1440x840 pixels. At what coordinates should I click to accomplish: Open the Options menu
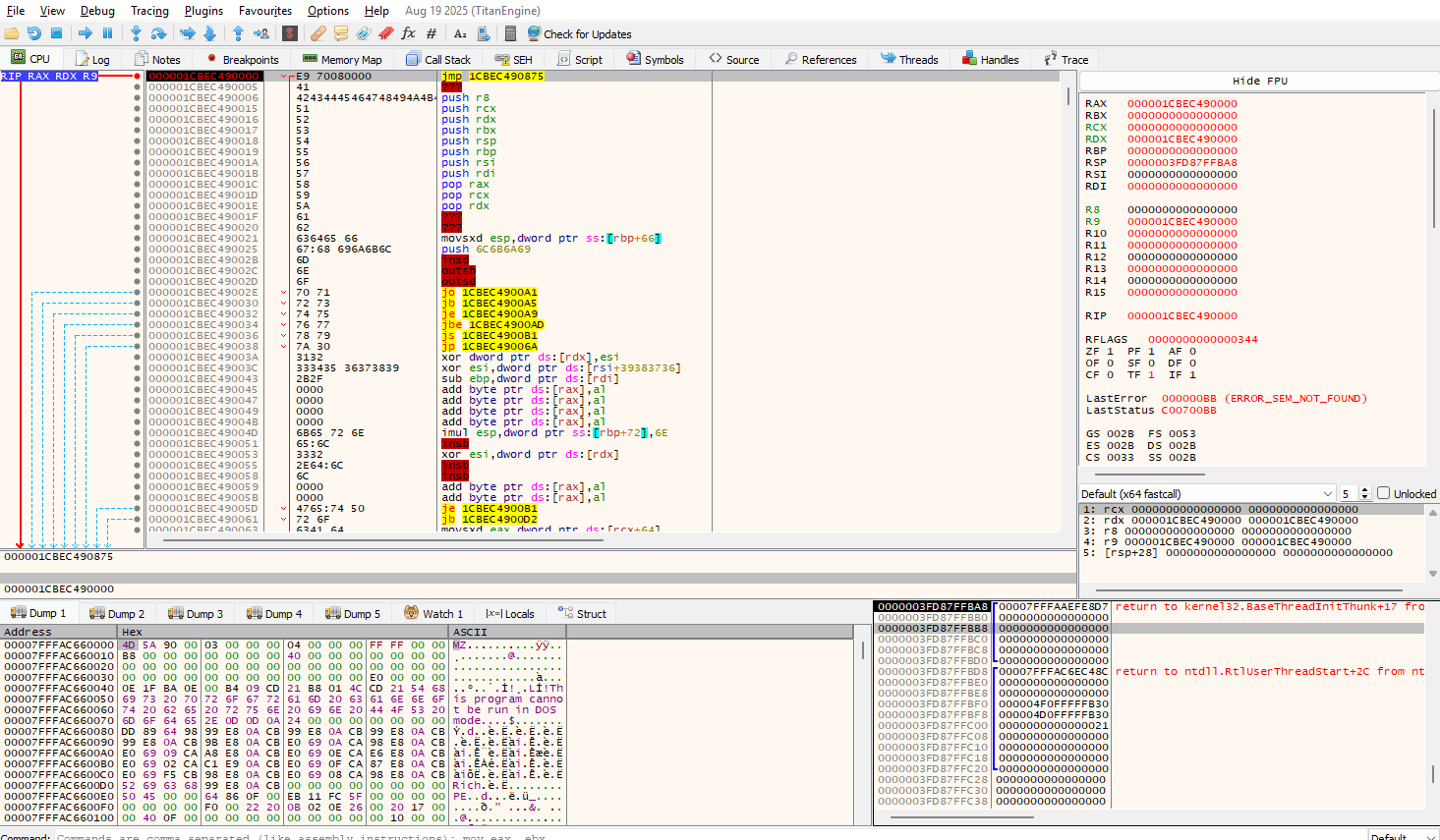(x=328, y=11)
